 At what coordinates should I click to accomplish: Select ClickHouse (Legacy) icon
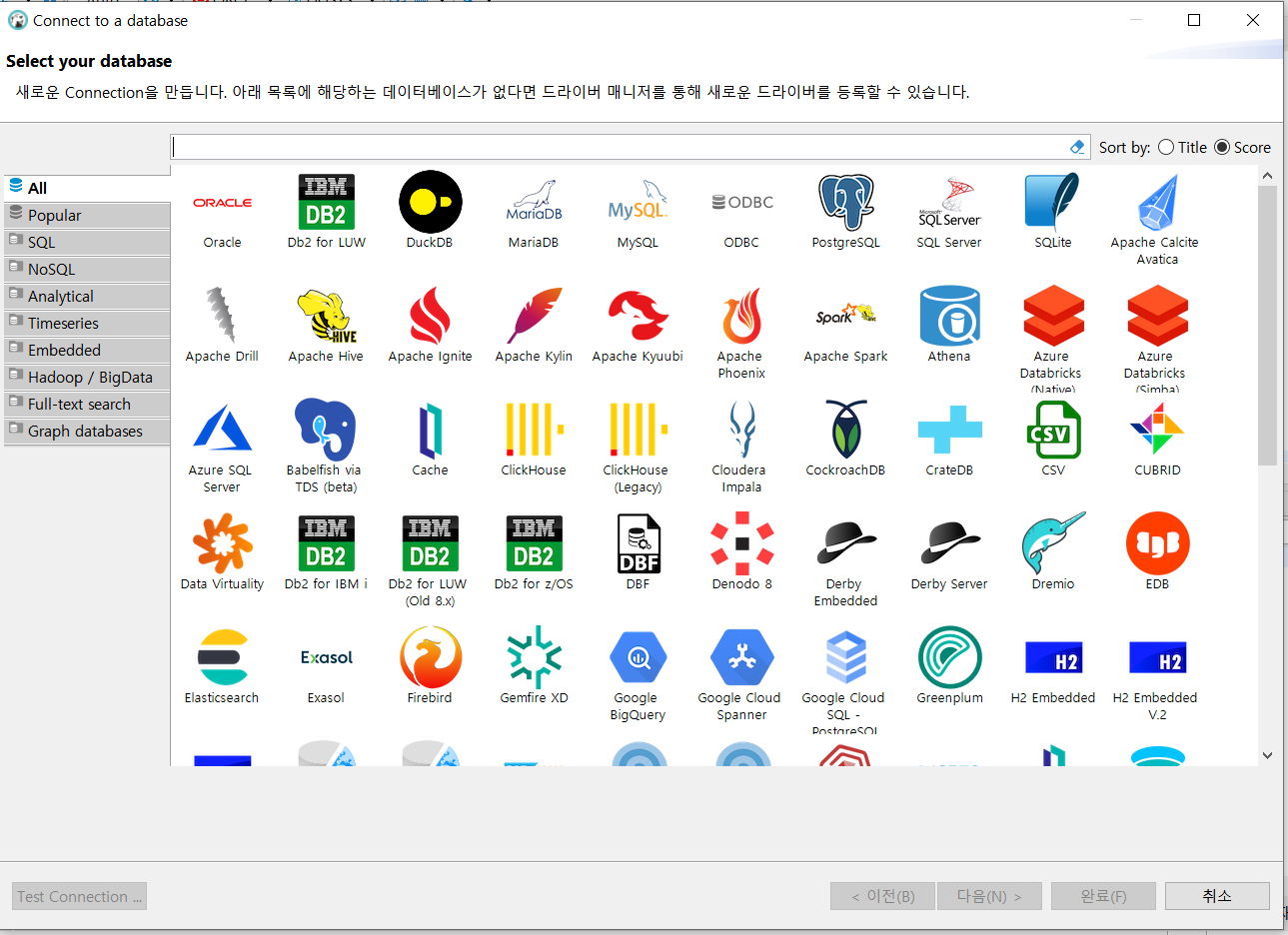pos(638,430)
